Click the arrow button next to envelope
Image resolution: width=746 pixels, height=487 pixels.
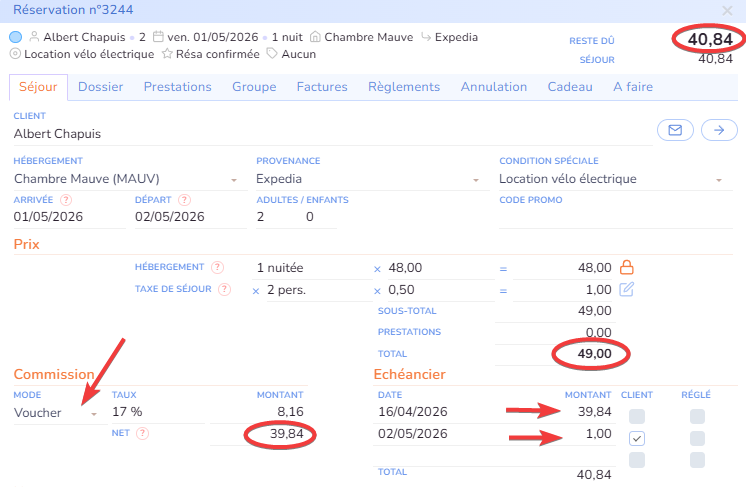[x=717, y=130]
